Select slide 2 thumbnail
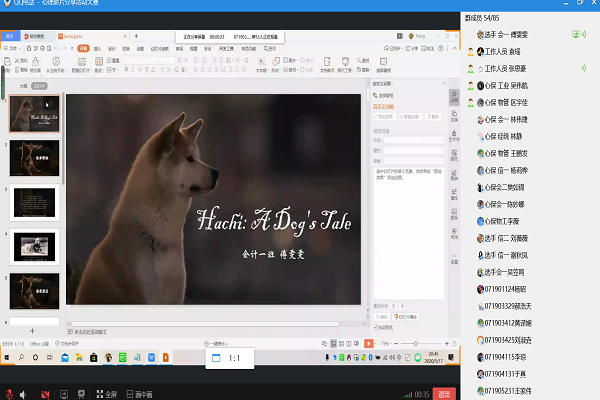 (34, 158)
